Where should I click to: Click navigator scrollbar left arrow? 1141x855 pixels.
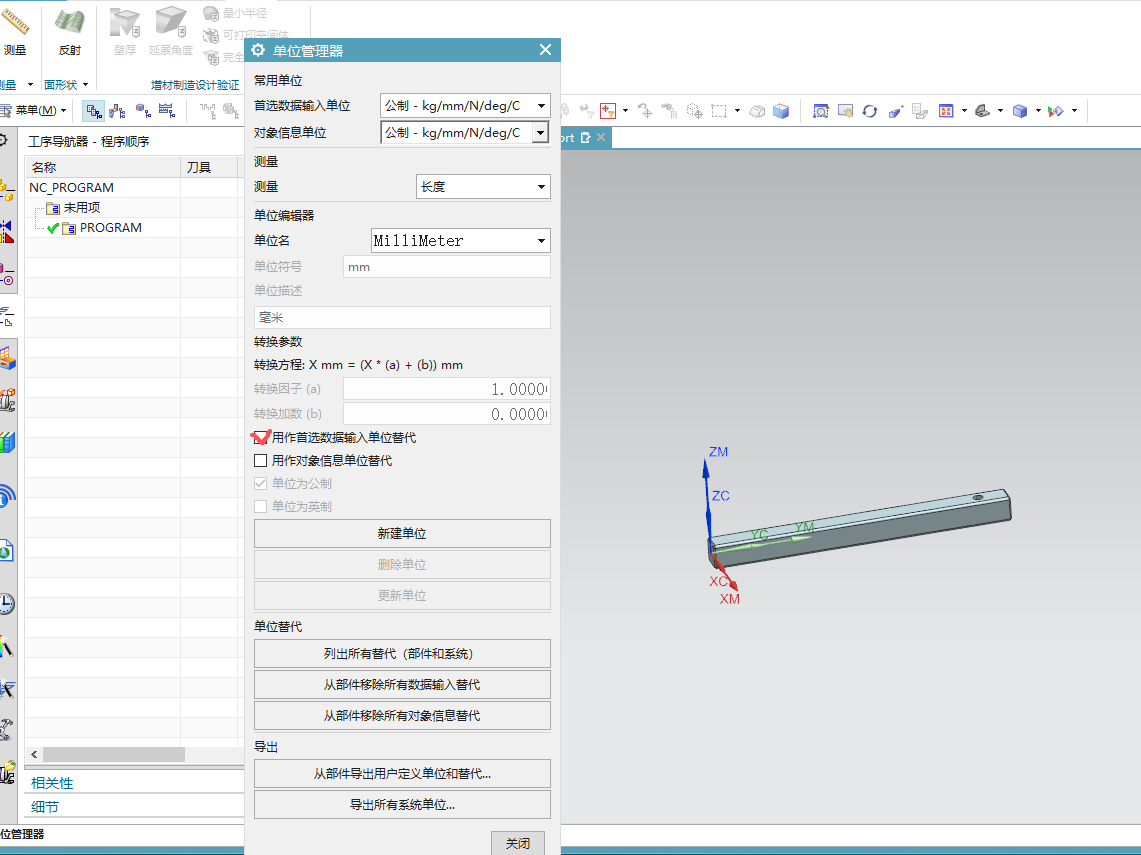34,755
